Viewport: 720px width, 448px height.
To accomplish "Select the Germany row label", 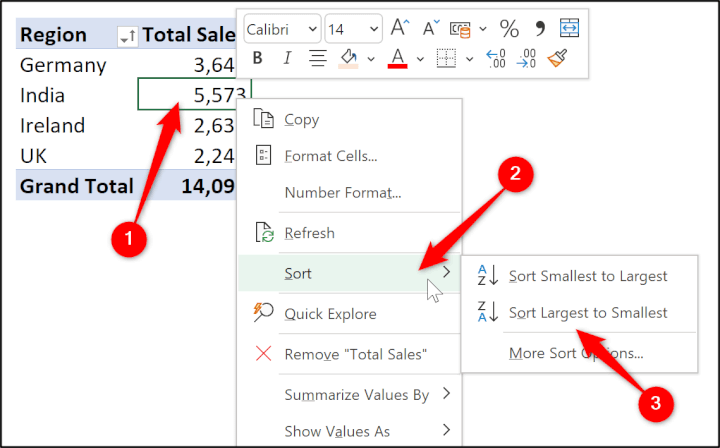I will pyautogui.click(x=63, y=65).
